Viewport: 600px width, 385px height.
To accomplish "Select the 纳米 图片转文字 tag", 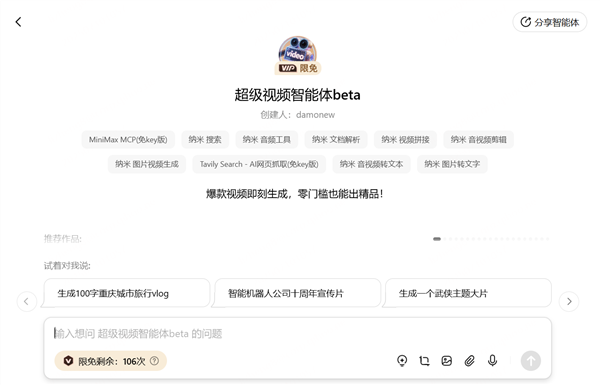I will pos(452,164).
